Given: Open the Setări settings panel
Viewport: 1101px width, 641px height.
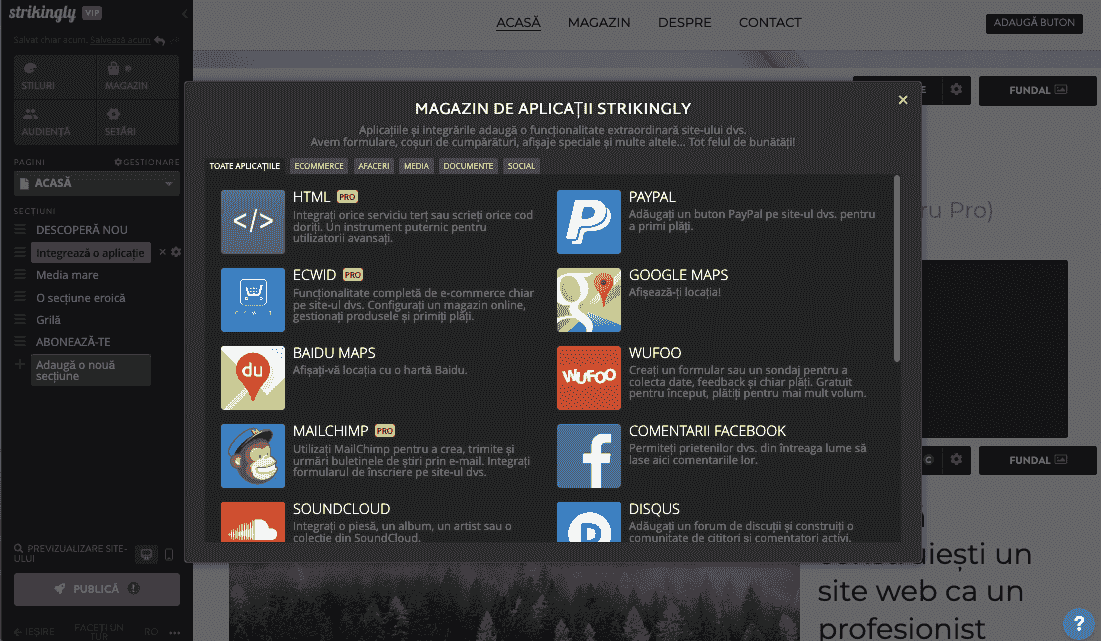Looking at the screenshot, I should pos(137,122).
